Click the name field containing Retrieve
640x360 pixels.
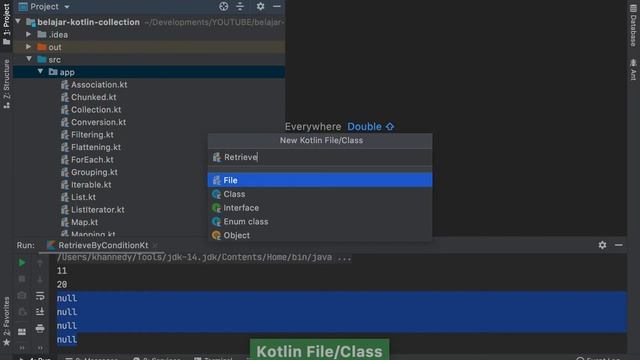[x=320, y=157]
